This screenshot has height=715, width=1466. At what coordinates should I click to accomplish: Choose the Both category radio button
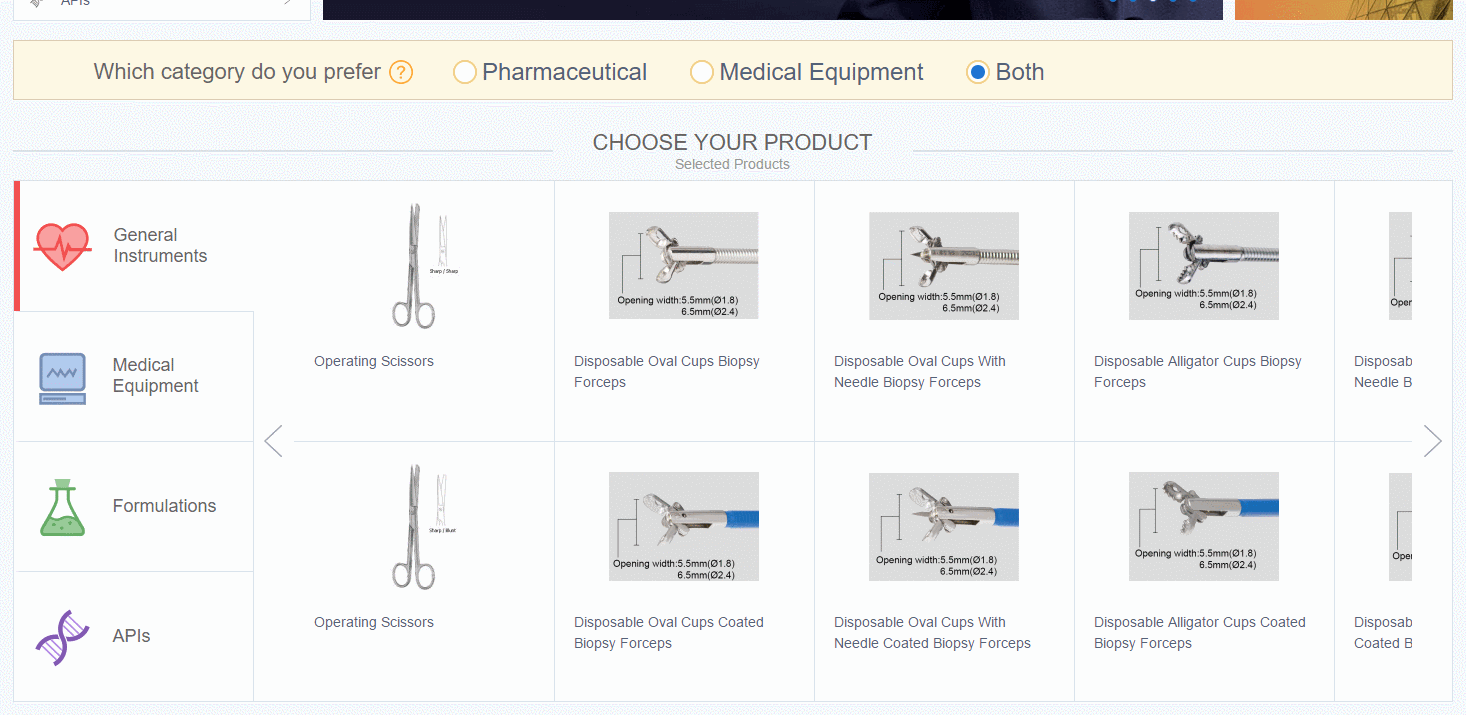[978, 72]
